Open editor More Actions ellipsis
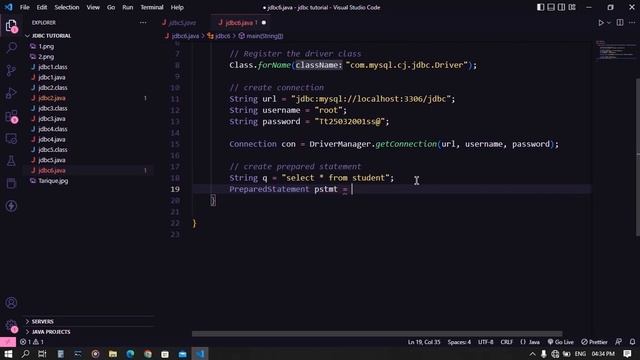 coord(632,23)
